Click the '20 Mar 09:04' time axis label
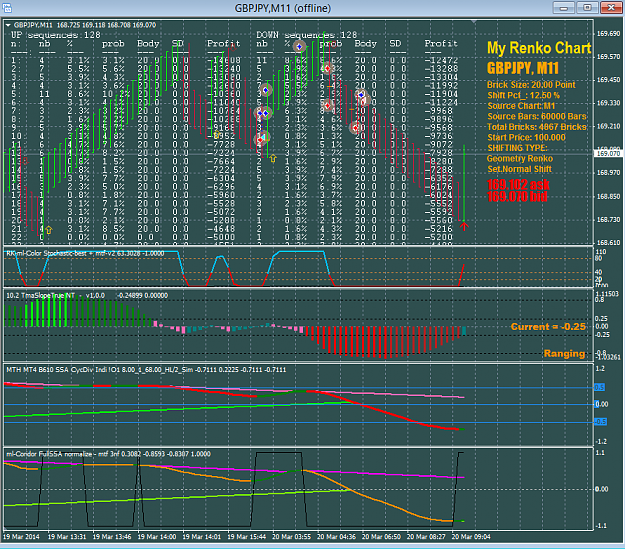 tap(471, 537)
